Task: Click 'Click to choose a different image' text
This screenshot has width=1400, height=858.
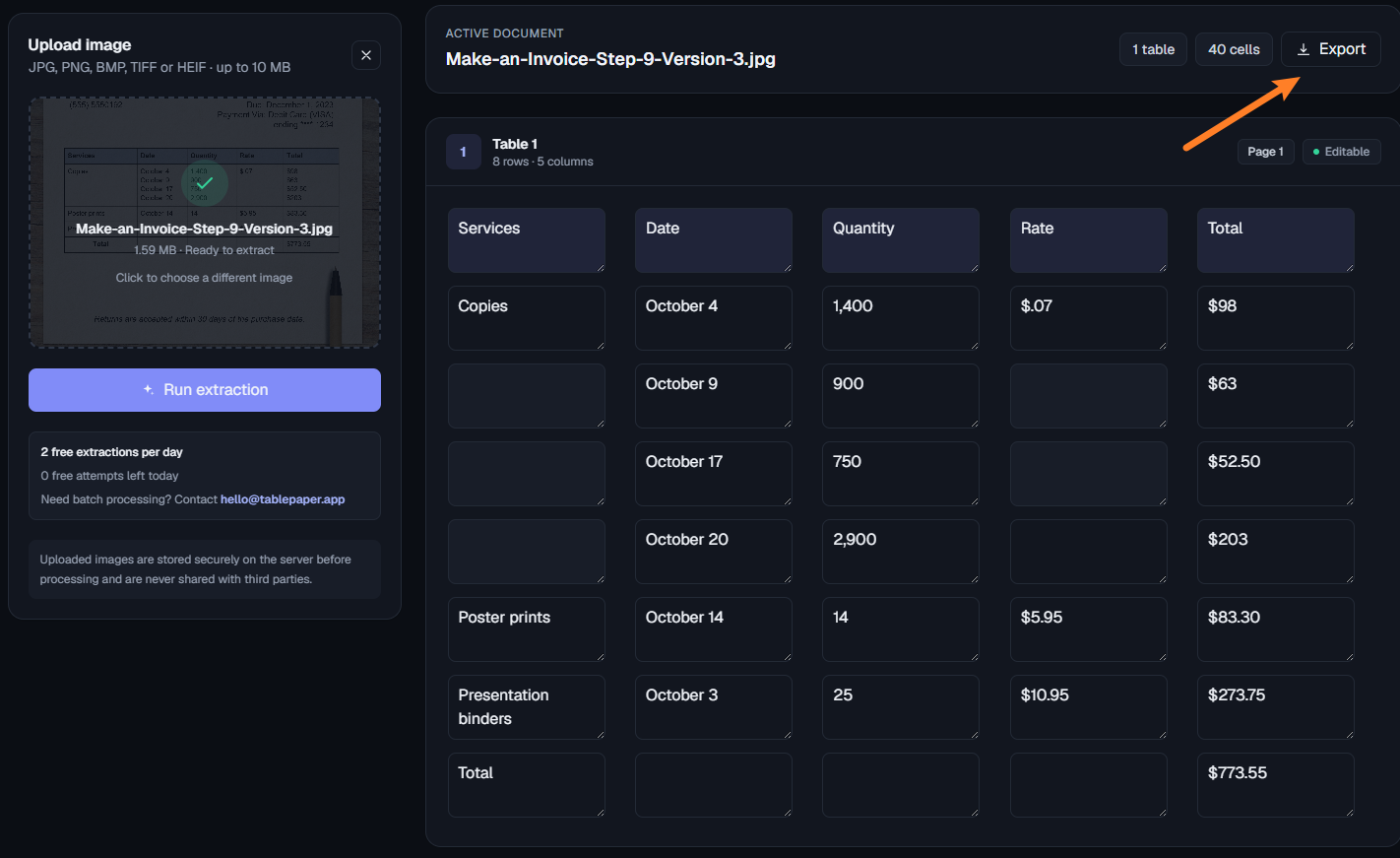Action: coord(204,278)
